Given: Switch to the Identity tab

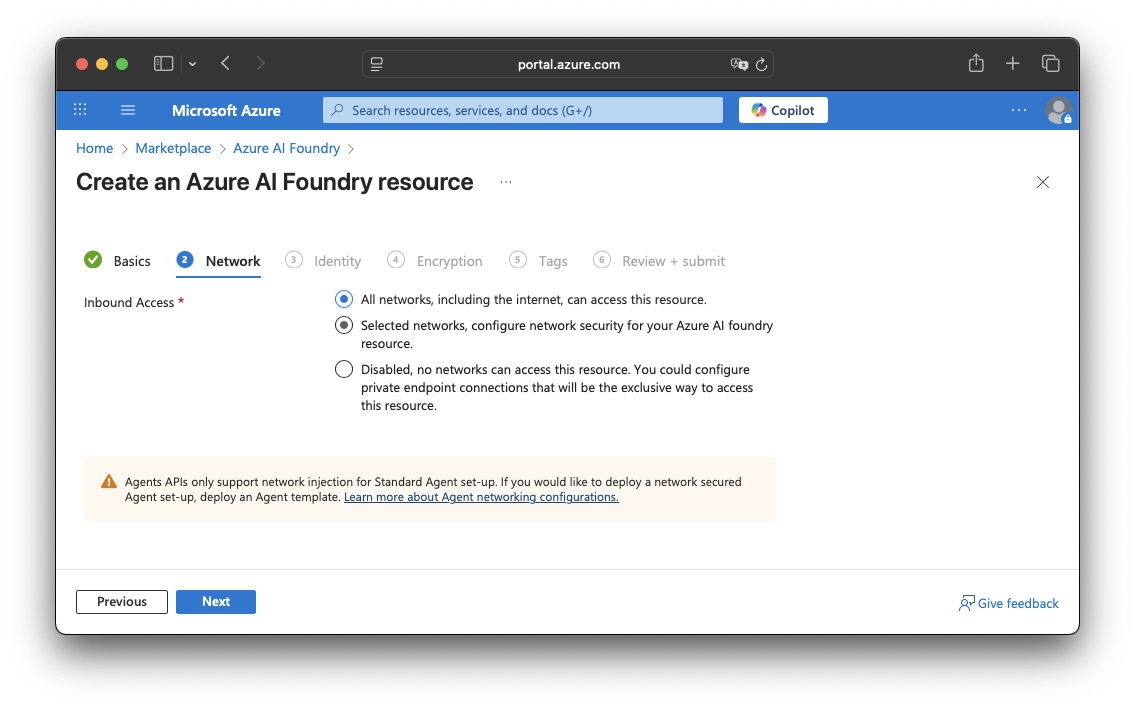Looking at the screenshot, I should 323,261.
